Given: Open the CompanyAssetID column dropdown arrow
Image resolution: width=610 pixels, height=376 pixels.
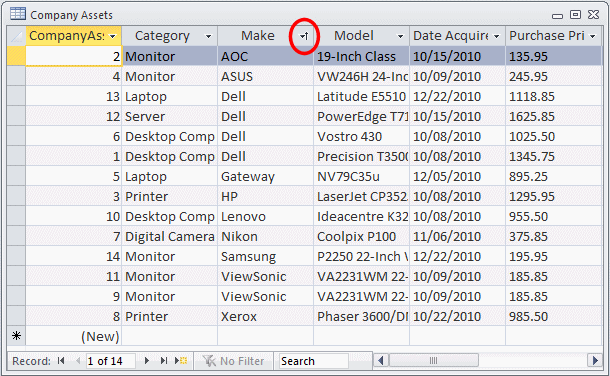Looking at the screenshot, I should [113, 36].
